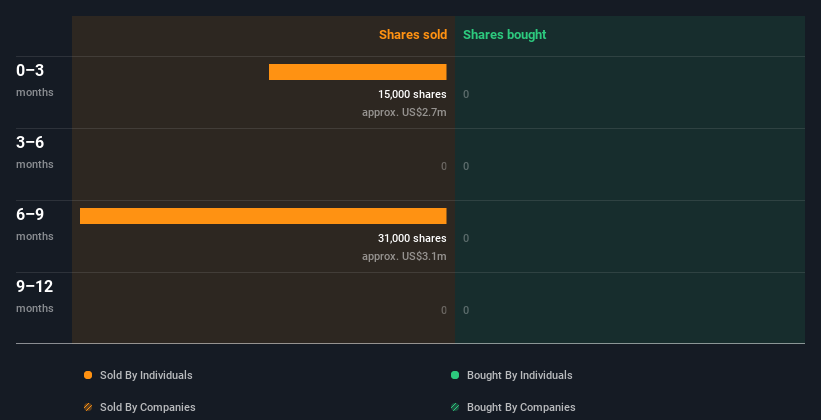Click the approx. US$3.1m value text
This screenshot has width=821, height=420.
click(x=404, y=256)
